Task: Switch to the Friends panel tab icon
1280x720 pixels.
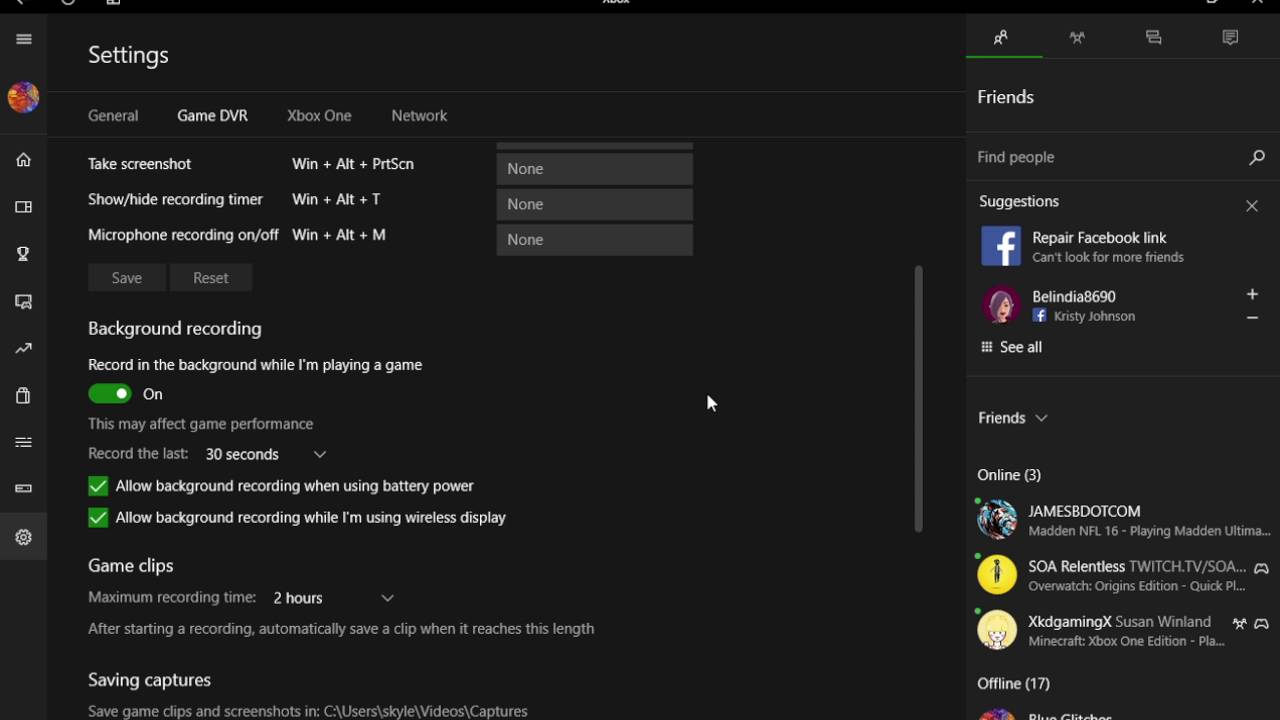Action: coord(1001,38)
